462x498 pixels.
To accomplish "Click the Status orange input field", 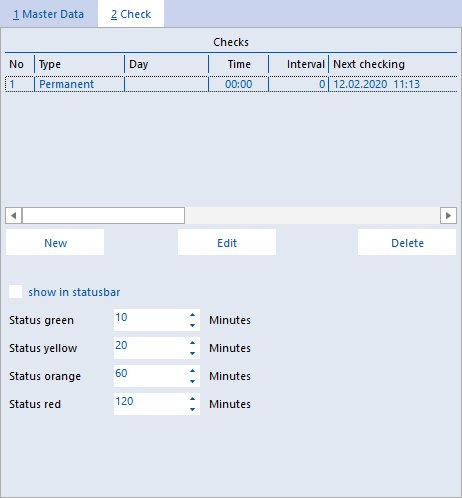I will tap(151, 376).
